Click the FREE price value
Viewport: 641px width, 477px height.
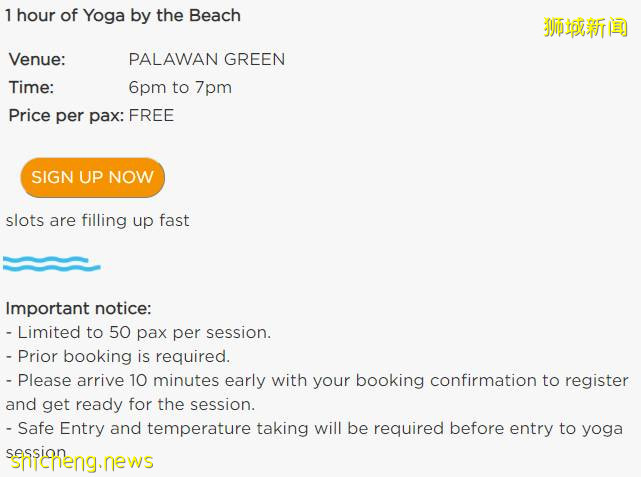coord(151,116)
